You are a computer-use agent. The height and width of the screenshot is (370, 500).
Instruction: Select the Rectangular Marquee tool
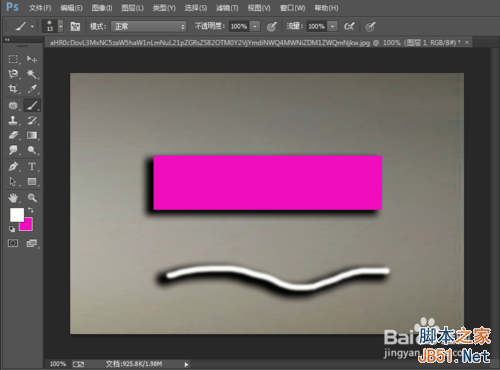[13, 59]
